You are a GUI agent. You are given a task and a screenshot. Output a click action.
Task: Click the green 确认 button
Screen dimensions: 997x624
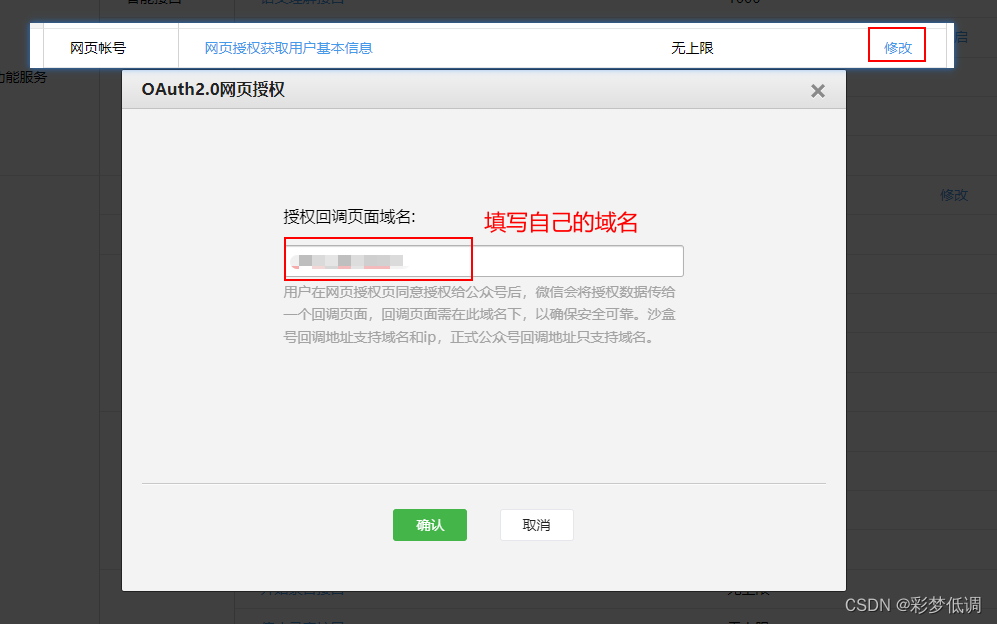[430, 525]
